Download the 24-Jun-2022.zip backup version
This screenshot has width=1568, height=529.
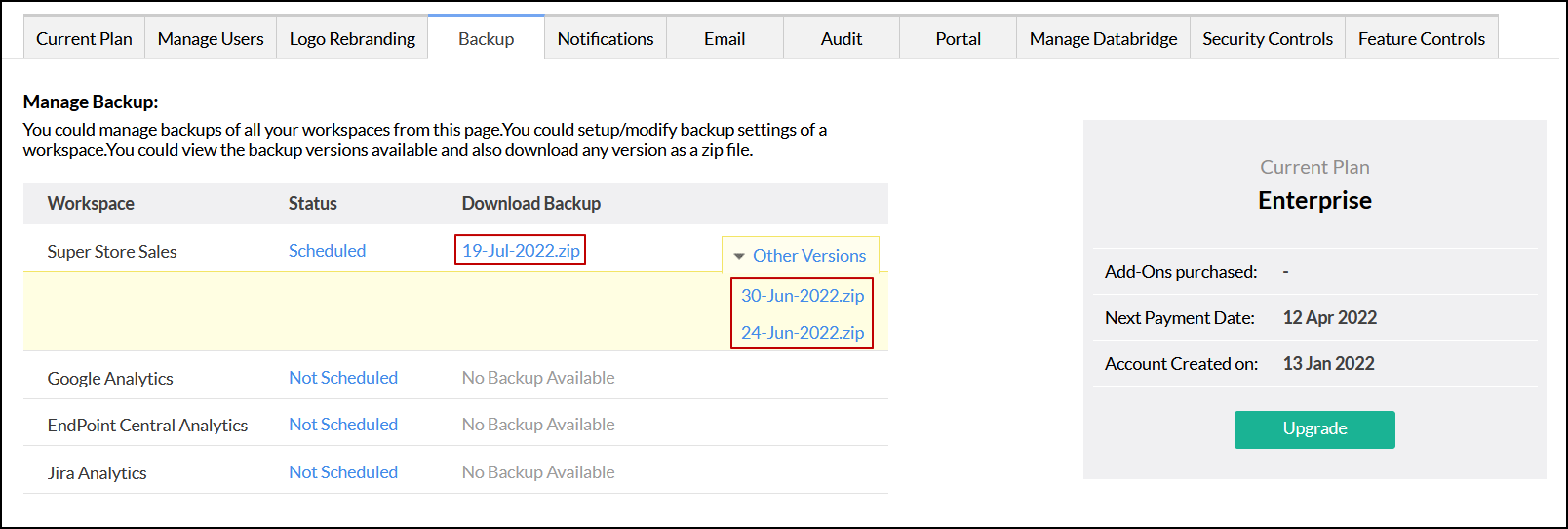tap(803, 333)
